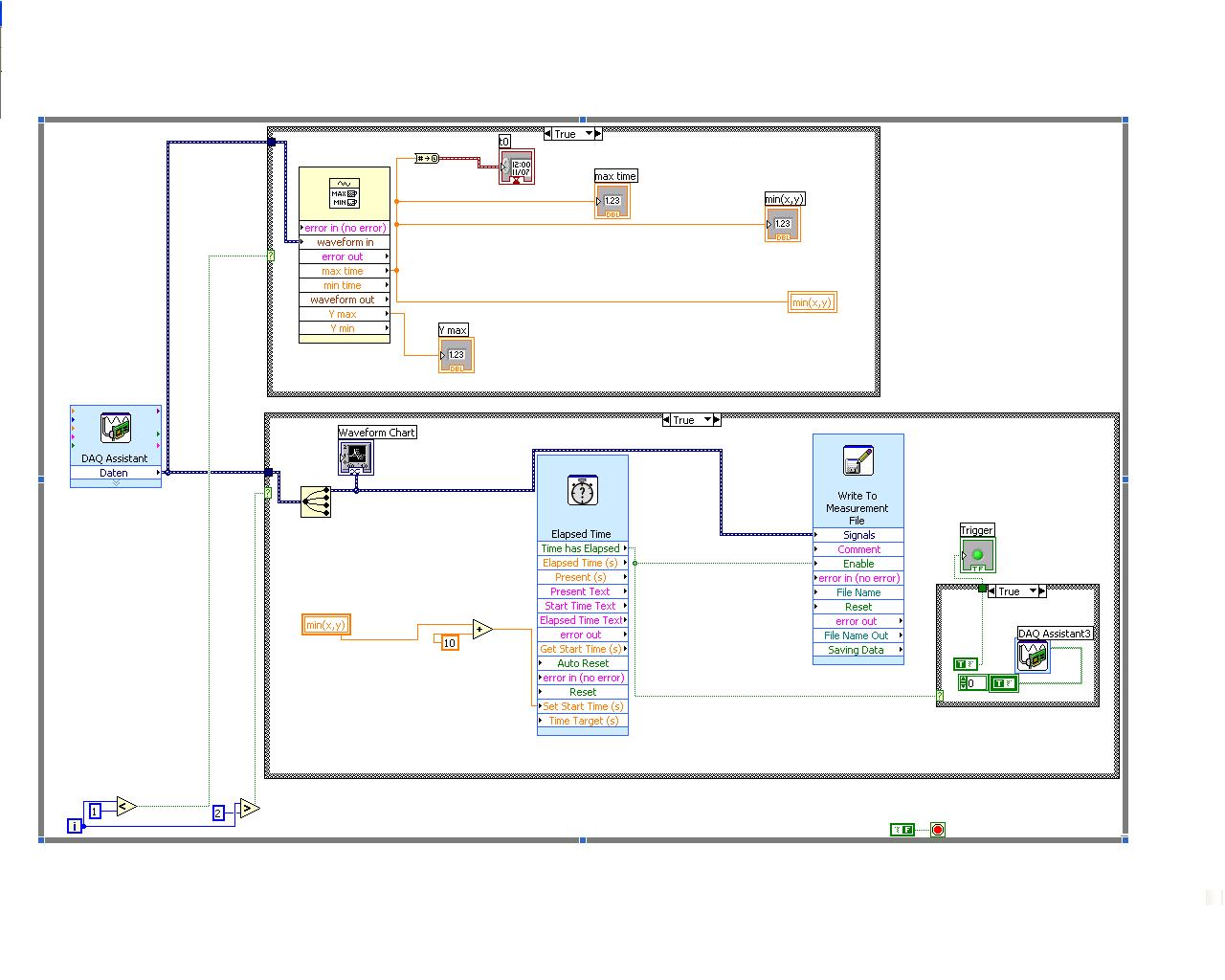Click the loop iteration terminal i
The width and height of the screenshot is (1225, 980).
[x=75, y=826]
